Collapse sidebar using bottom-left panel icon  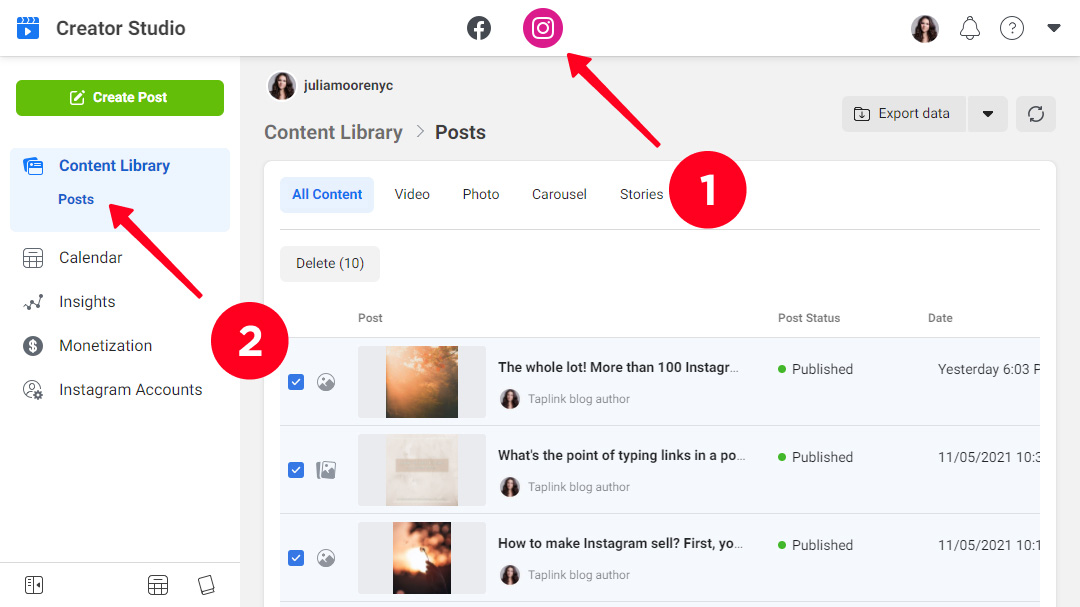tap(34, 585)
